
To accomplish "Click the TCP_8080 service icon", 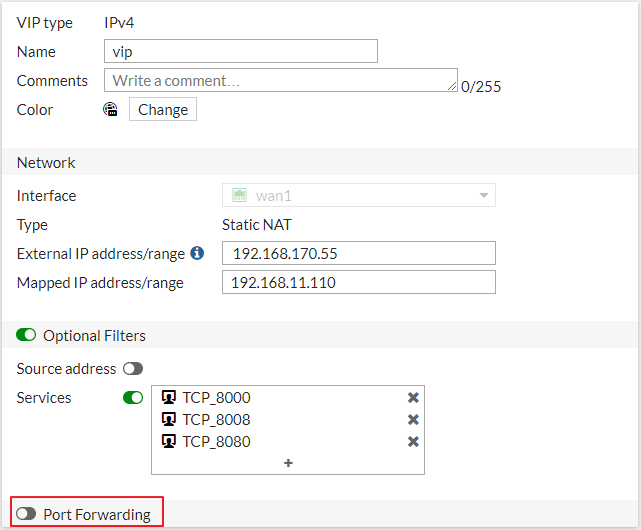I will (x=168, y=441).
